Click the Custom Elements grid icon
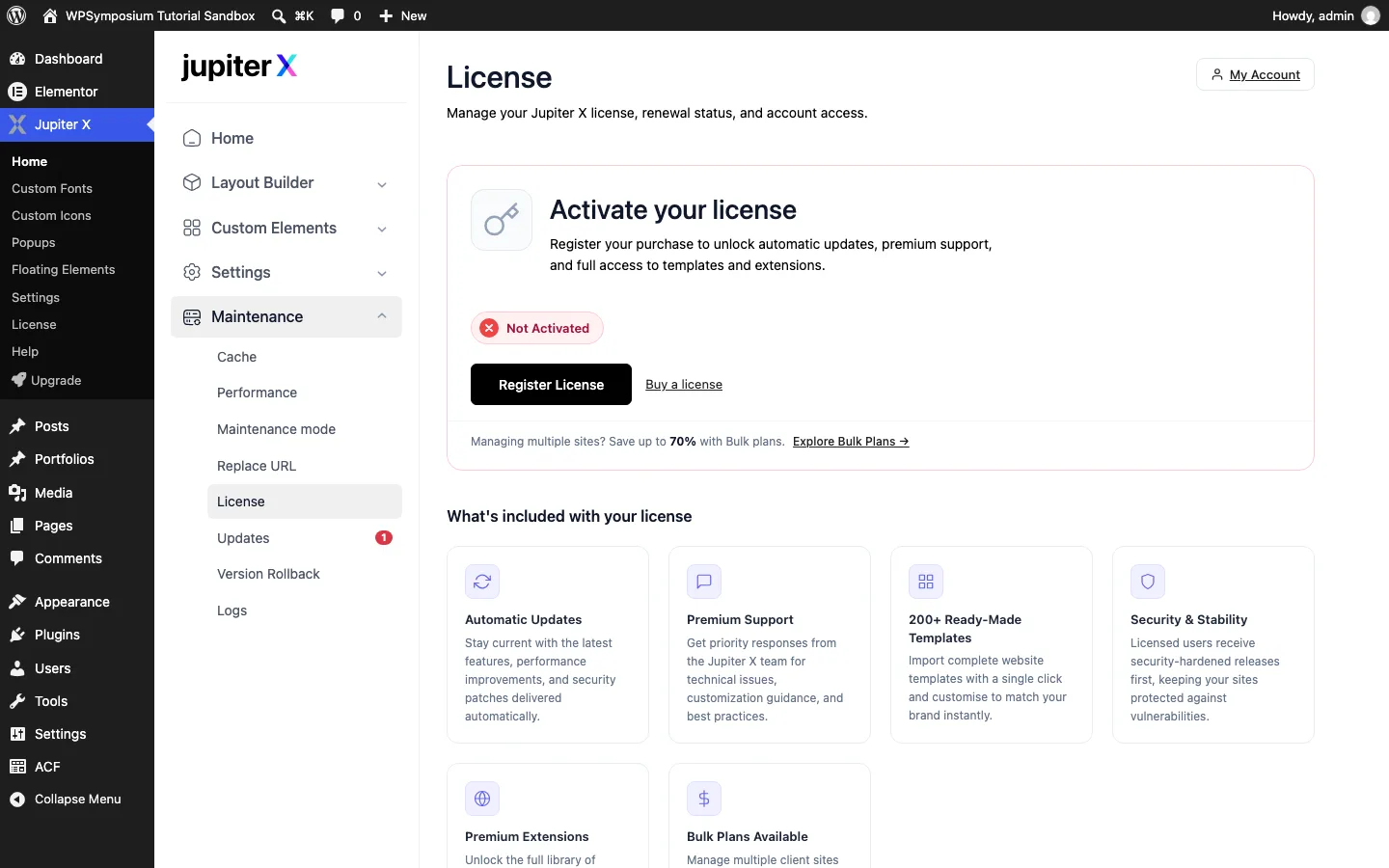 pyautogui.click(x=192, y=228)
